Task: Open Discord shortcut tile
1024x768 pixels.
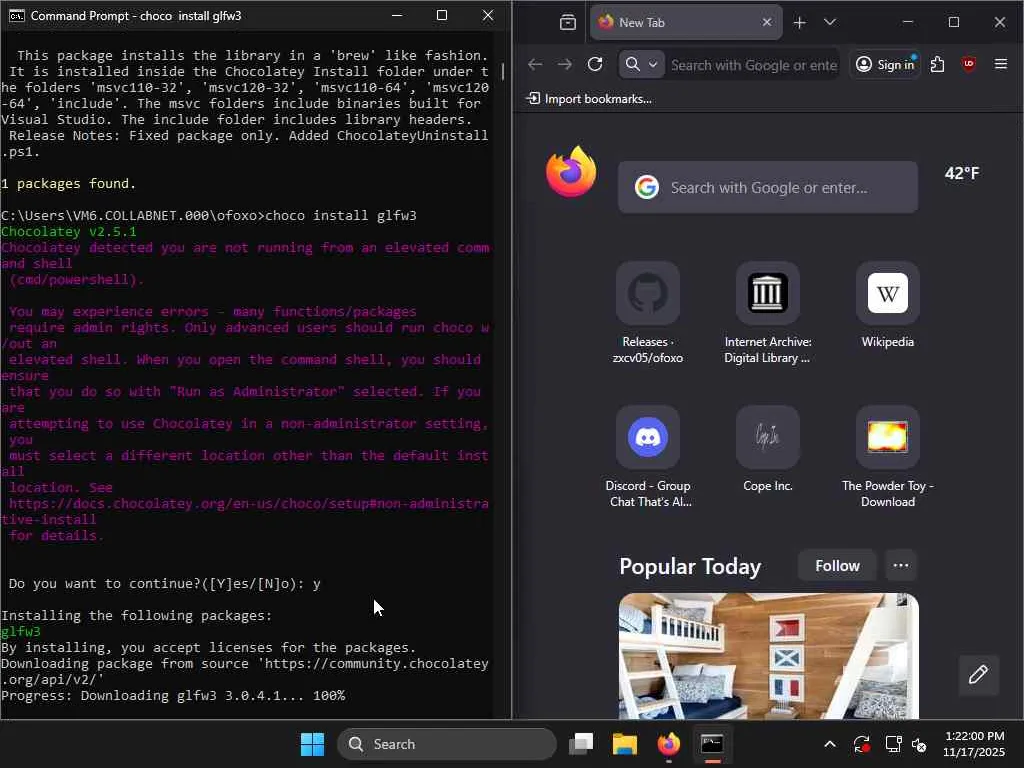Action: pos(647,457)
